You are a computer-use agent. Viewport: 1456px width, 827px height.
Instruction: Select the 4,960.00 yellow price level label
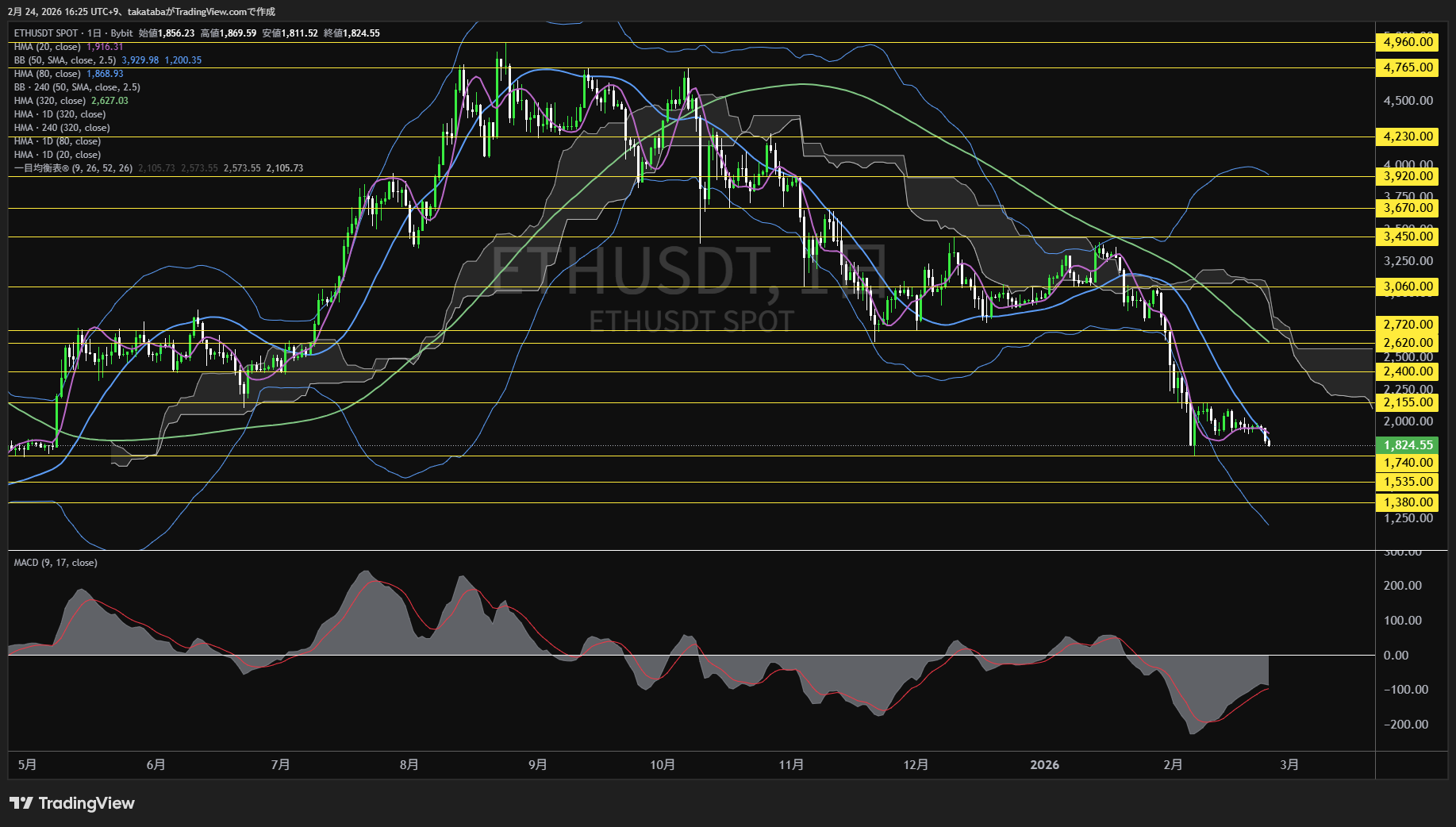click(1408, 42)
